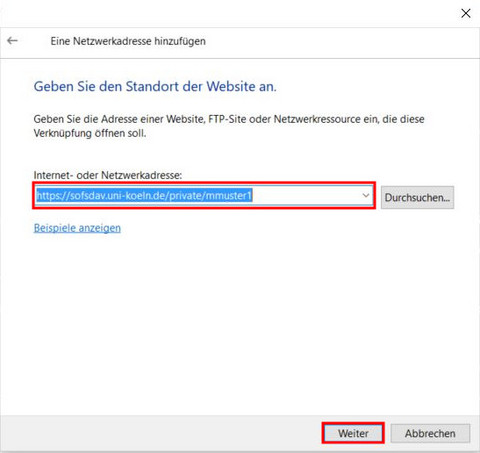Viewport: 480px width, 453px height.
Task: Go back using the left arrow icon
Action: pos(12,41)
